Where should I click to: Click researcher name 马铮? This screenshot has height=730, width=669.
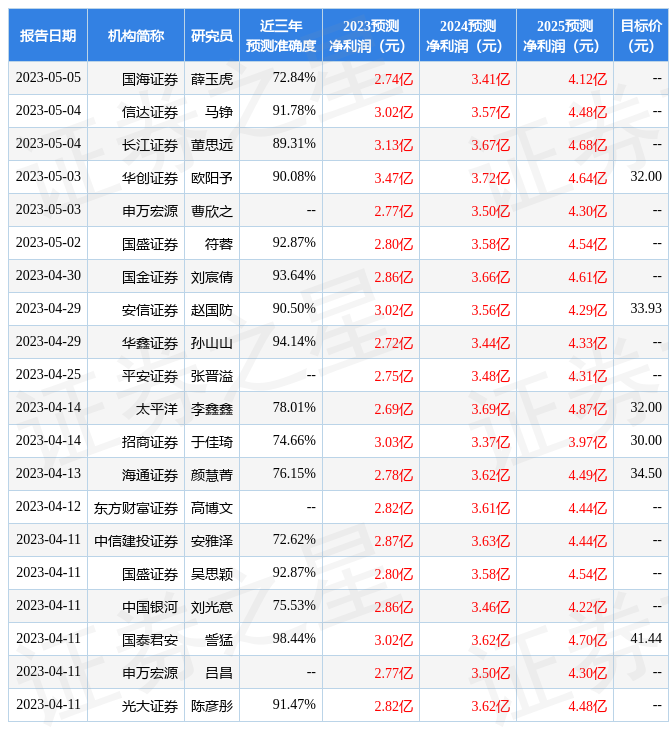(219, 112)
